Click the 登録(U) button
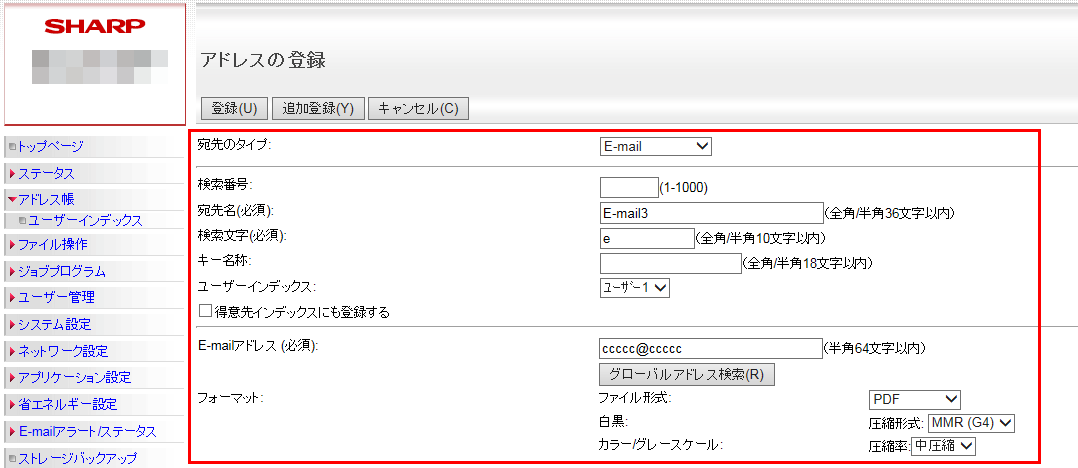 (234, 108)
